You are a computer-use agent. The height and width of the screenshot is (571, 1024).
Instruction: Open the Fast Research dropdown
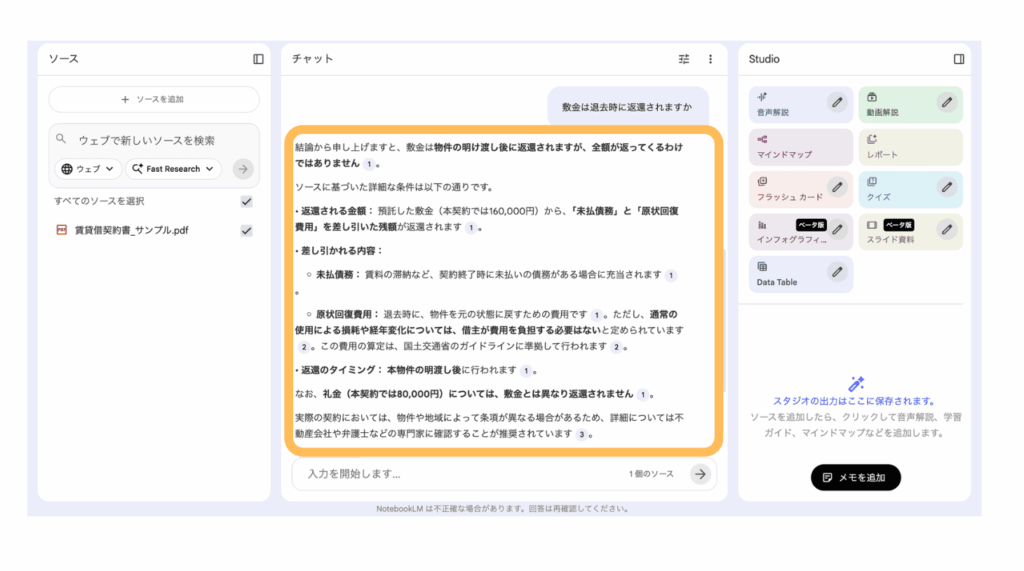(x=173, y=169)
